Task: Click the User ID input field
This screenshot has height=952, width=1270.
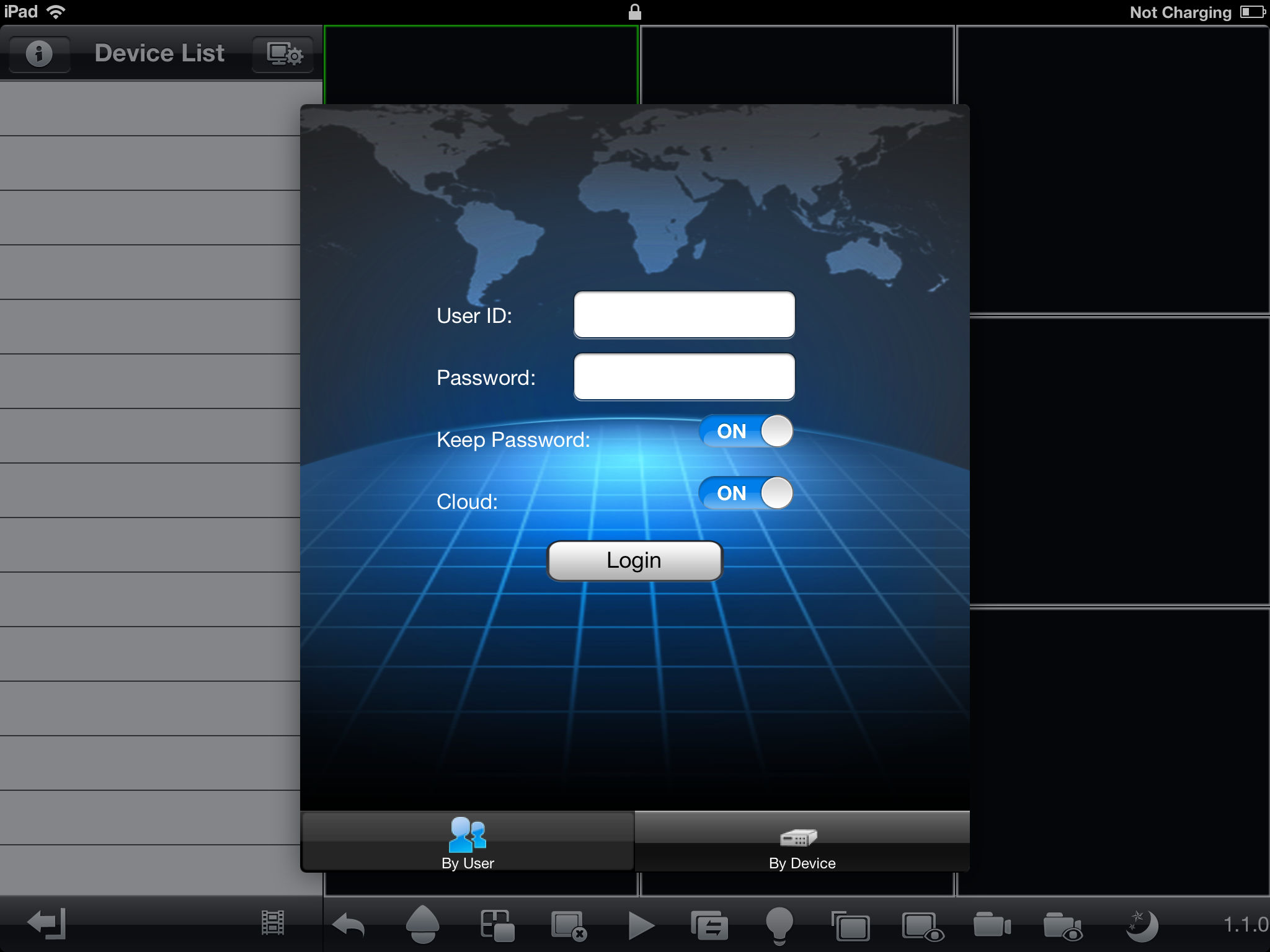Action: (x=684, y=315)
